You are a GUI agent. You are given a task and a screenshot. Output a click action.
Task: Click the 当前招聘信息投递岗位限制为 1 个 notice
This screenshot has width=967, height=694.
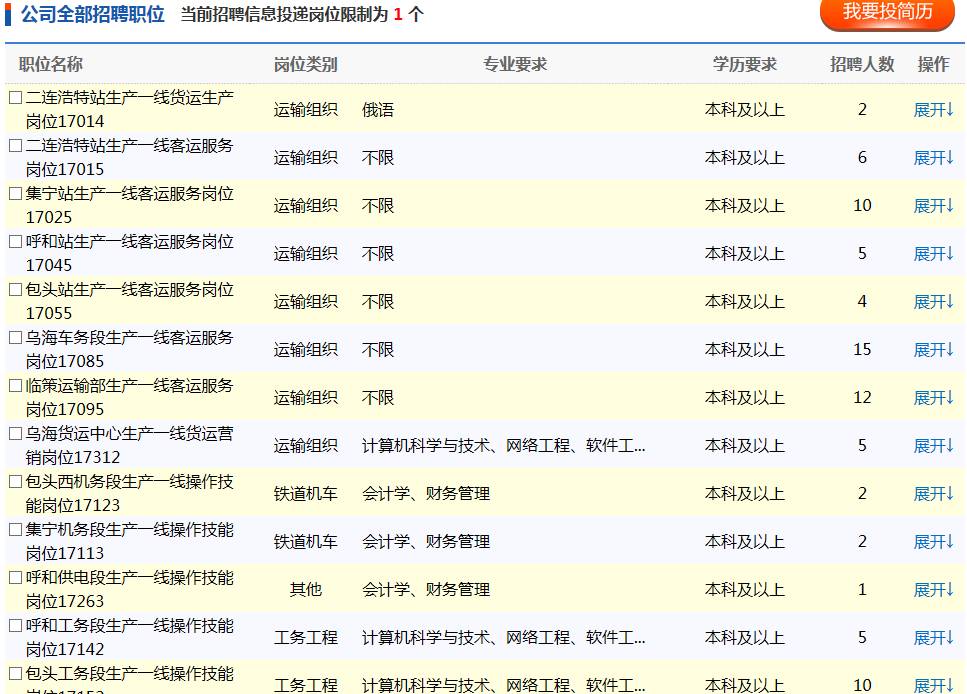(302, 14)
